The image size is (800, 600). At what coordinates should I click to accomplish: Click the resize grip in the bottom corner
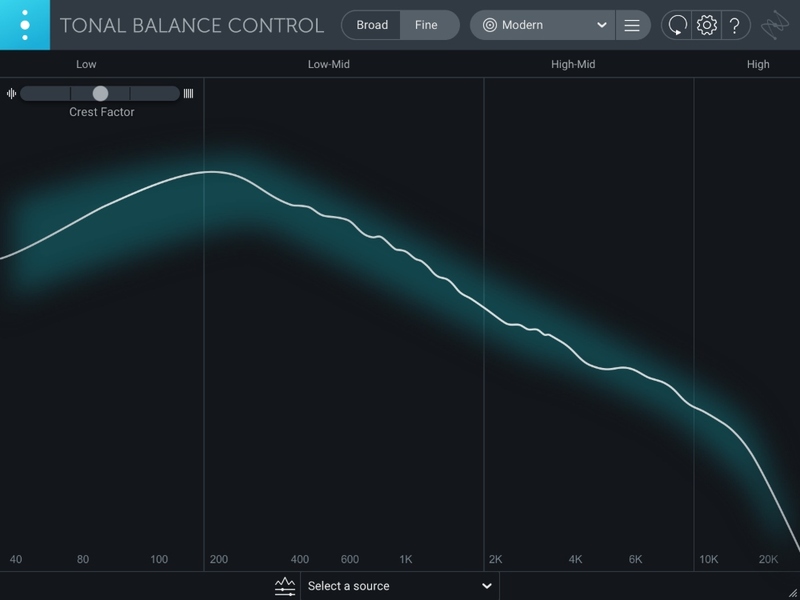point(792,592)
